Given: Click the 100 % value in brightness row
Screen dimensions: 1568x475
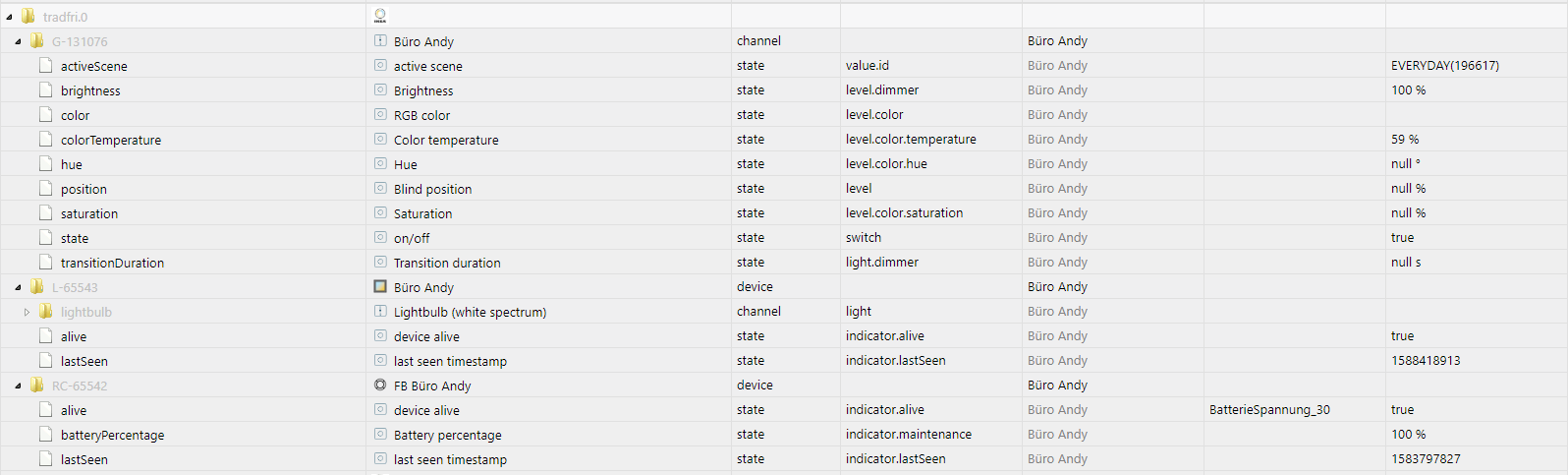Looking at the screenshot, I should [1408, 90].
